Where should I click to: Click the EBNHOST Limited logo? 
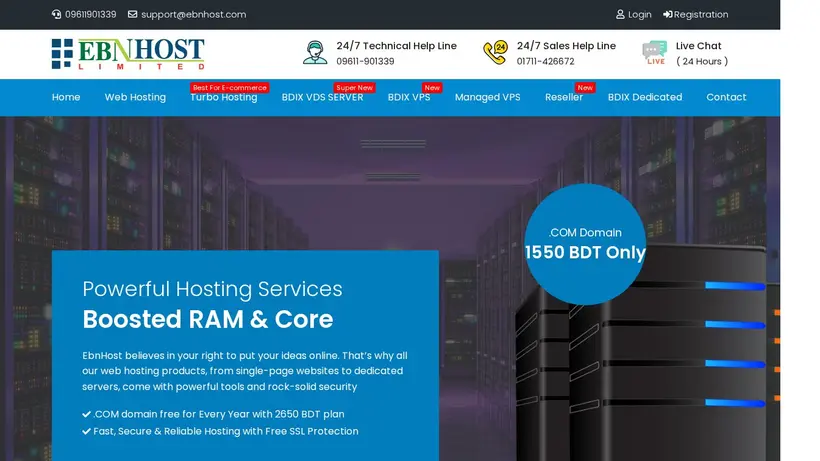coord(128,54)
